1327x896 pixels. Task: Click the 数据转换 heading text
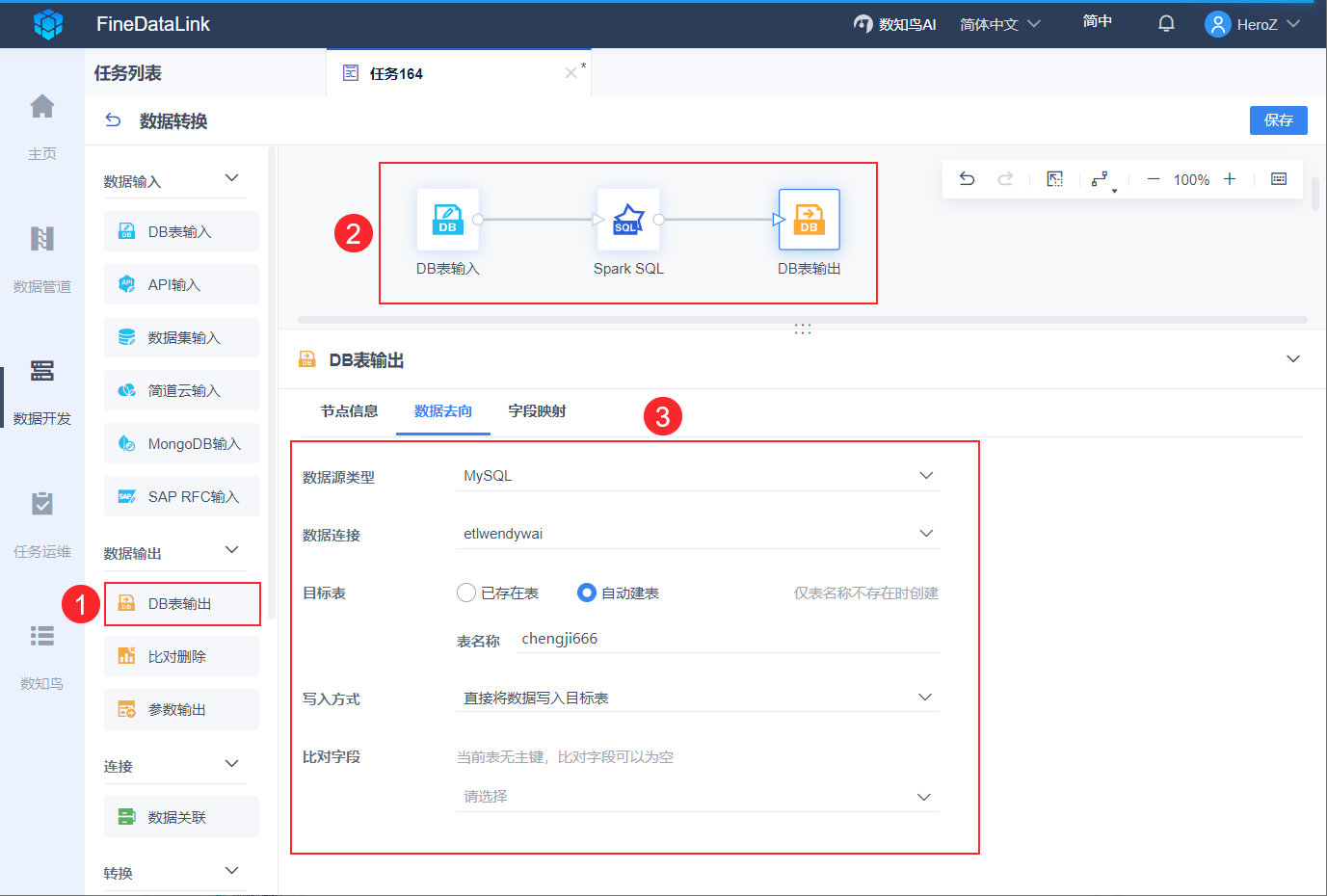pos(173,120)
